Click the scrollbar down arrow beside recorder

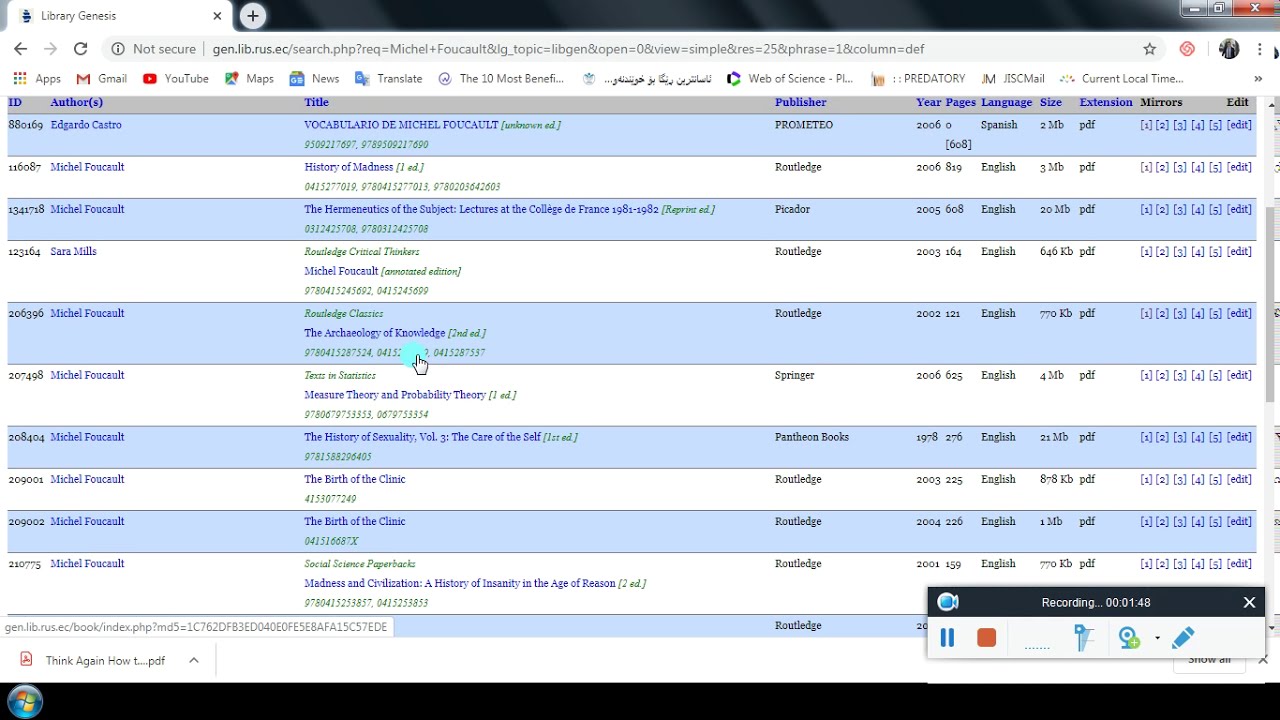pyautogui.click(x=1272, y=627)
